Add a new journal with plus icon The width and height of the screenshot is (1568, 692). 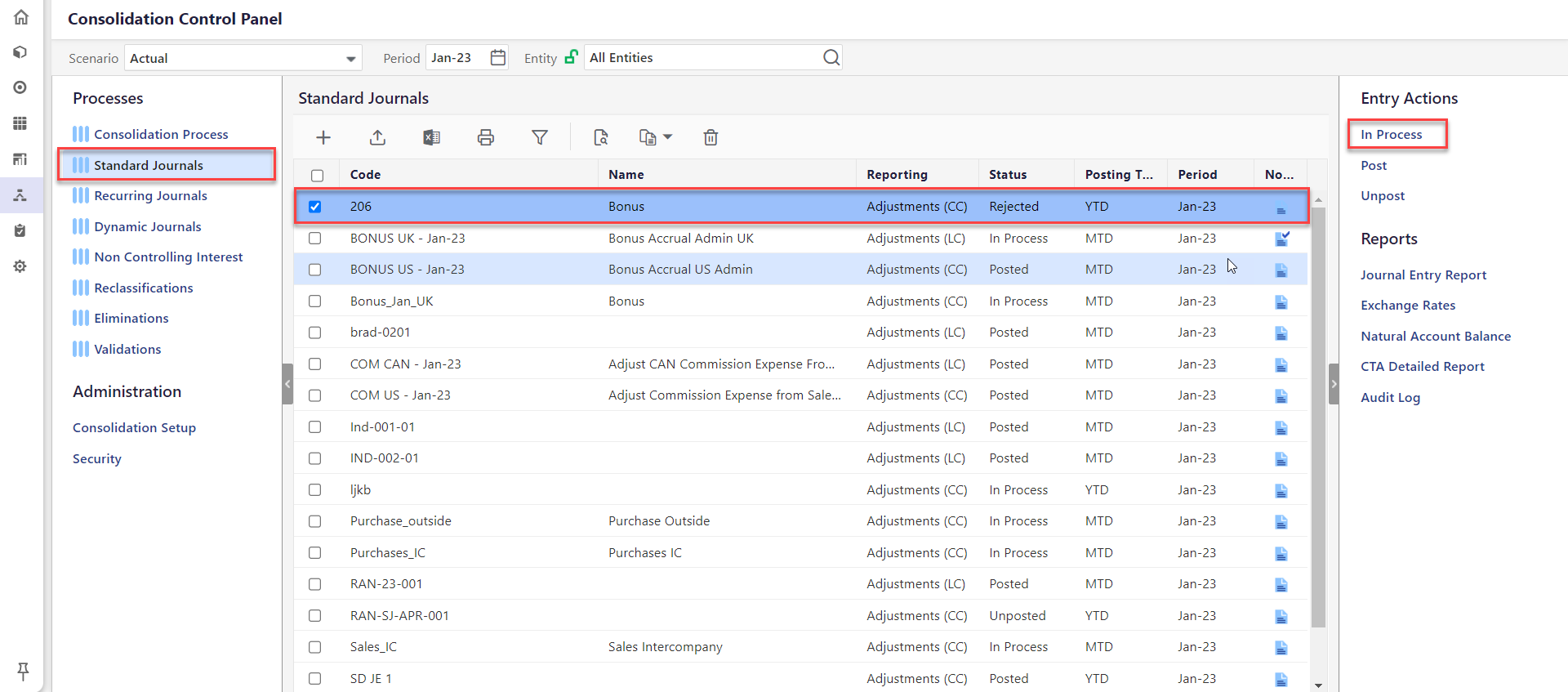(323, 137)
